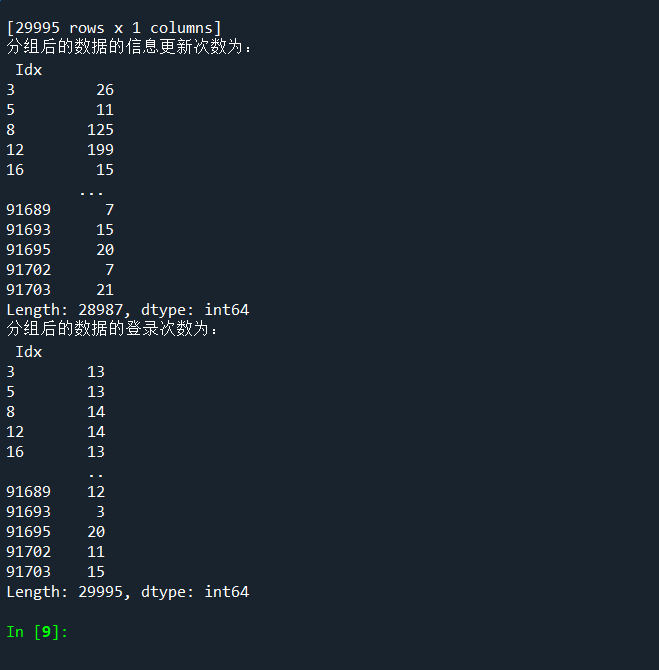Viewport: 659px width, 670px height.
Task: Click the Idx header above update counts
Action: (28, 70)
